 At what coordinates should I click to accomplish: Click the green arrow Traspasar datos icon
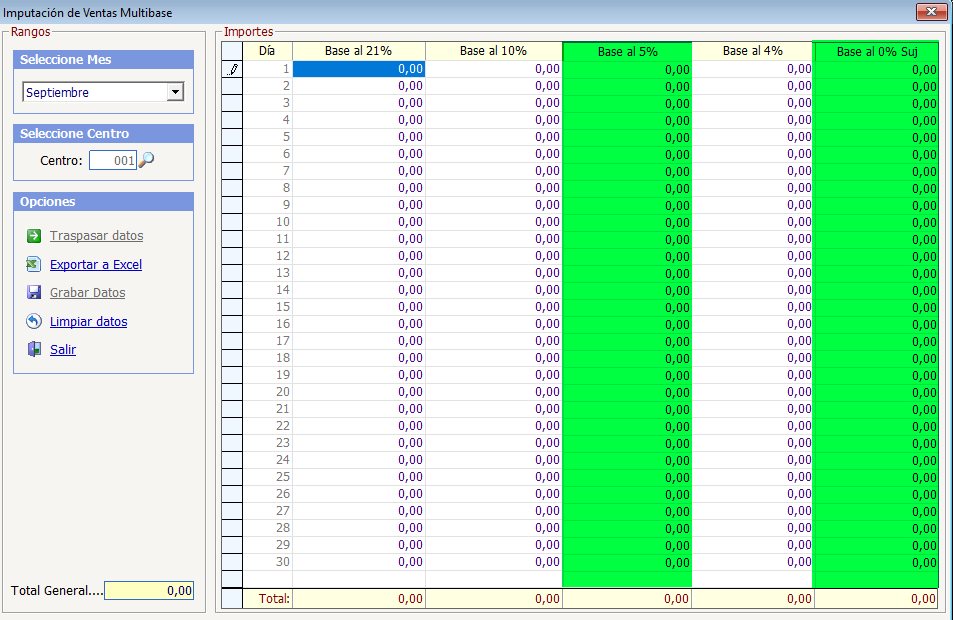(x=33, y=236)
